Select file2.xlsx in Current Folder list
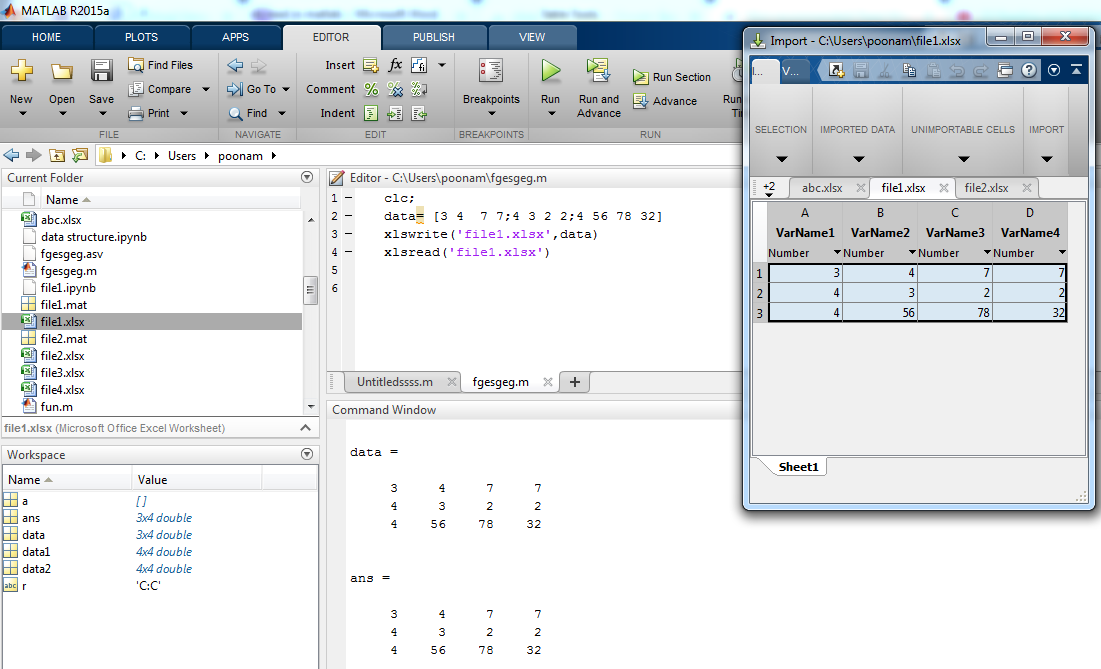1101x669 pixels. pyautogui.click(x=62, y=356)
